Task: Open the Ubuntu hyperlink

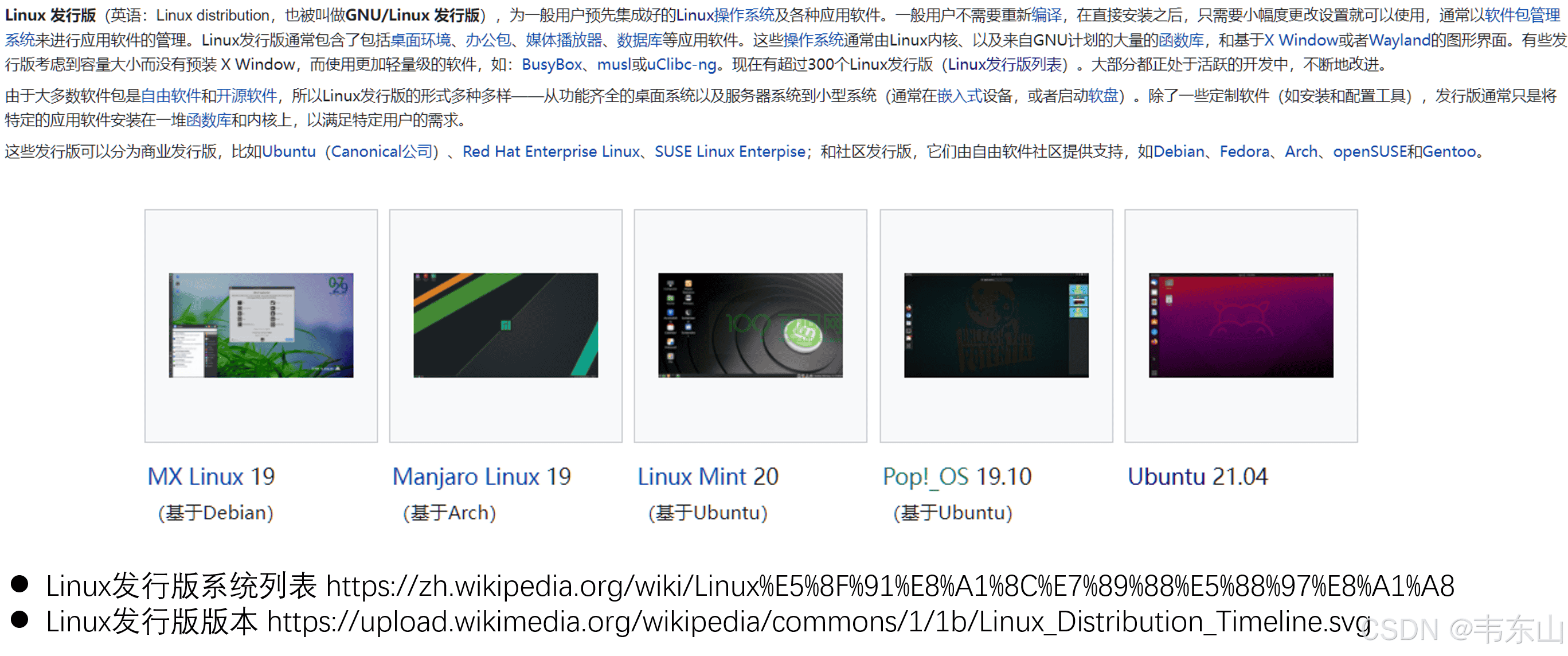Action: pos(288,151)
